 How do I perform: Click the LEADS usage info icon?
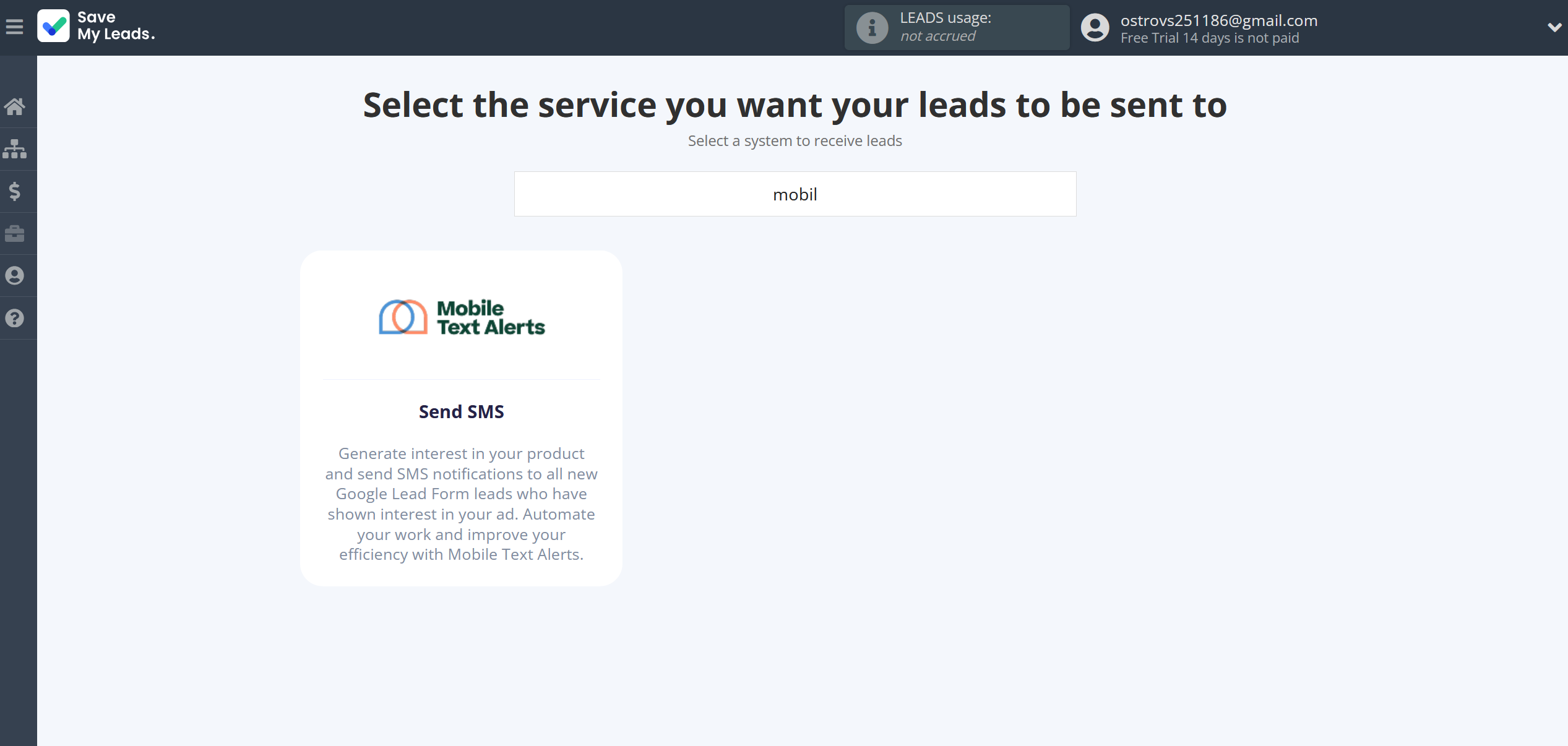872,27
